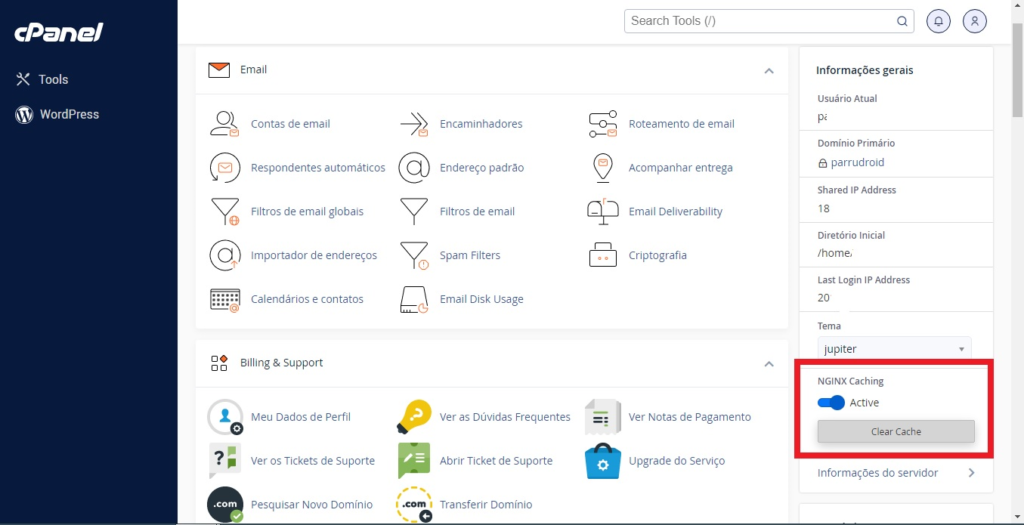The image size is (1024, 525).
Task: Collapse the Email section
Action: click(769, 71)
